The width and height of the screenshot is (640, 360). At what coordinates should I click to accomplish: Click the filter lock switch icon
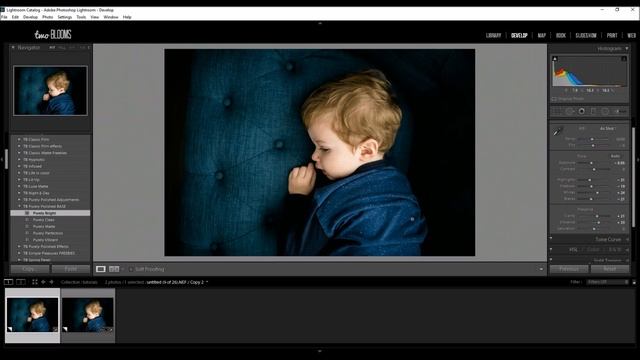[x=634, y=282]
